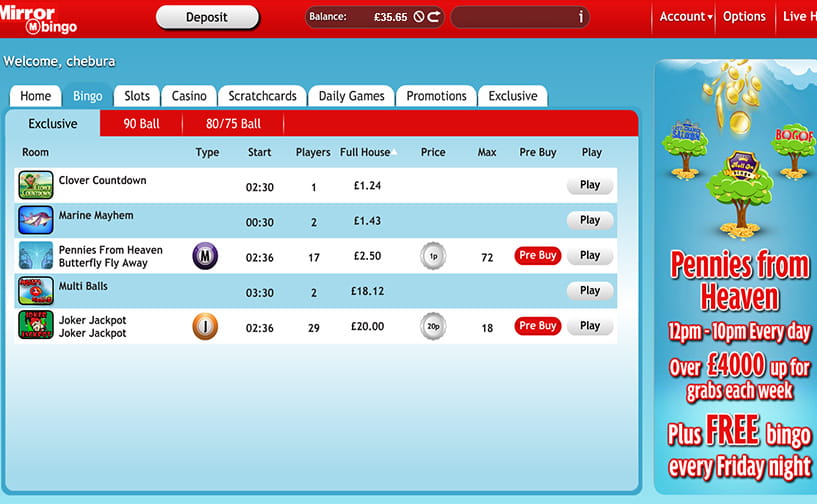Image resolution: width=817 pixels, height=504 pixels.
Task: Open the Options menu
Action: [x=744, y=17]
